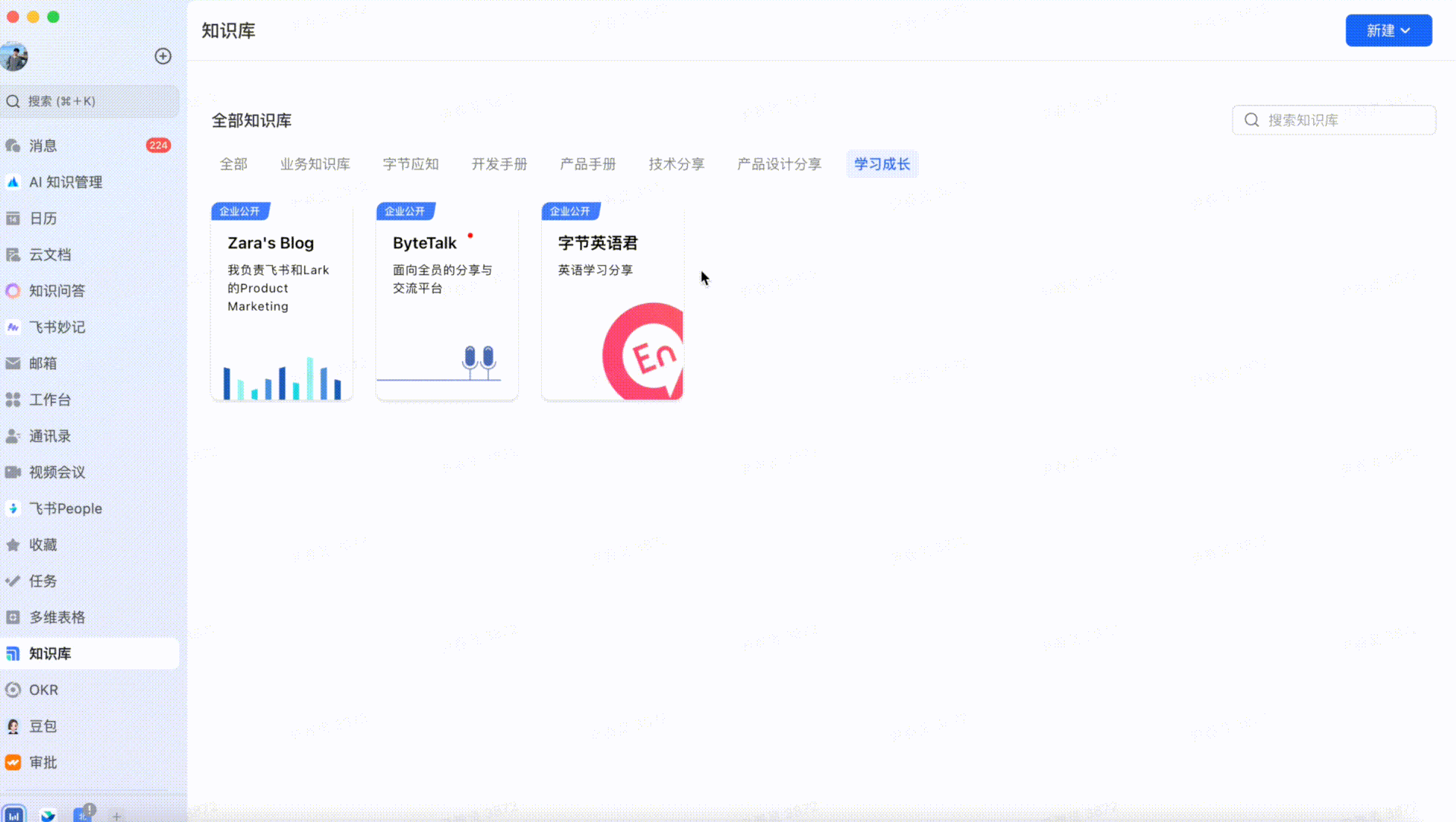Show the 产品手册 tab
The width and height of the screenshot is (1456, 822).
[x=587, y=164]
